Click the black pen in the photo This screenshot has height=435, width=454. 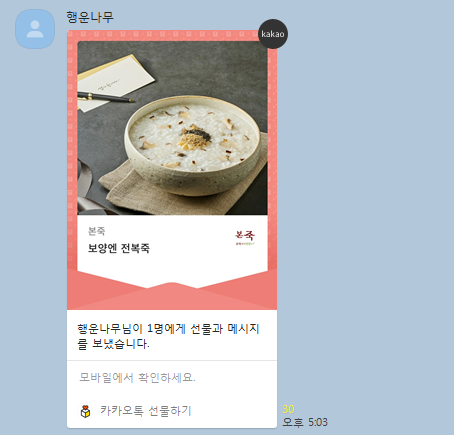[105, 97]
